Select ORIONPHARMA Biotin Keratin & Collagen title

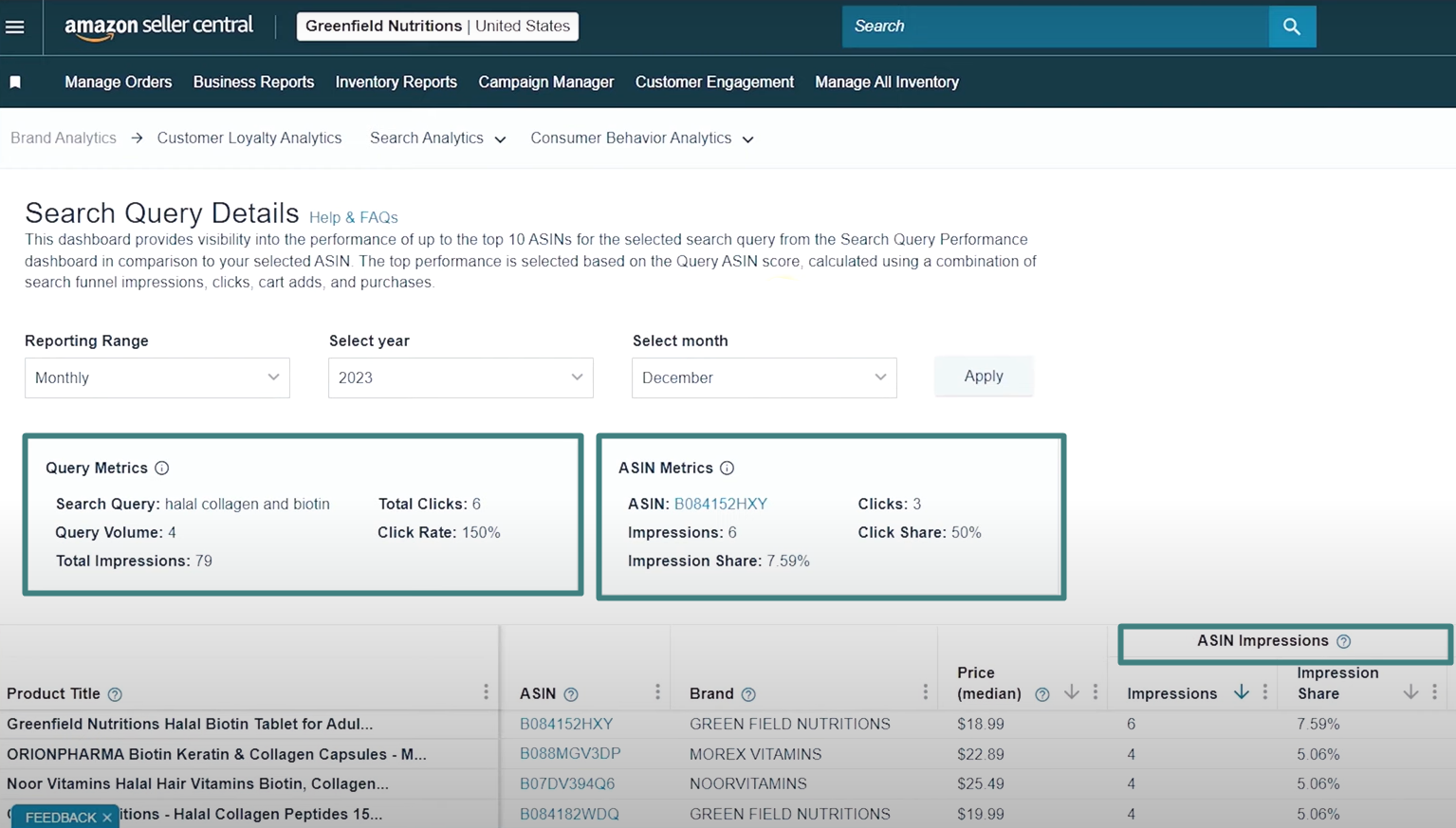pos(216,755)
